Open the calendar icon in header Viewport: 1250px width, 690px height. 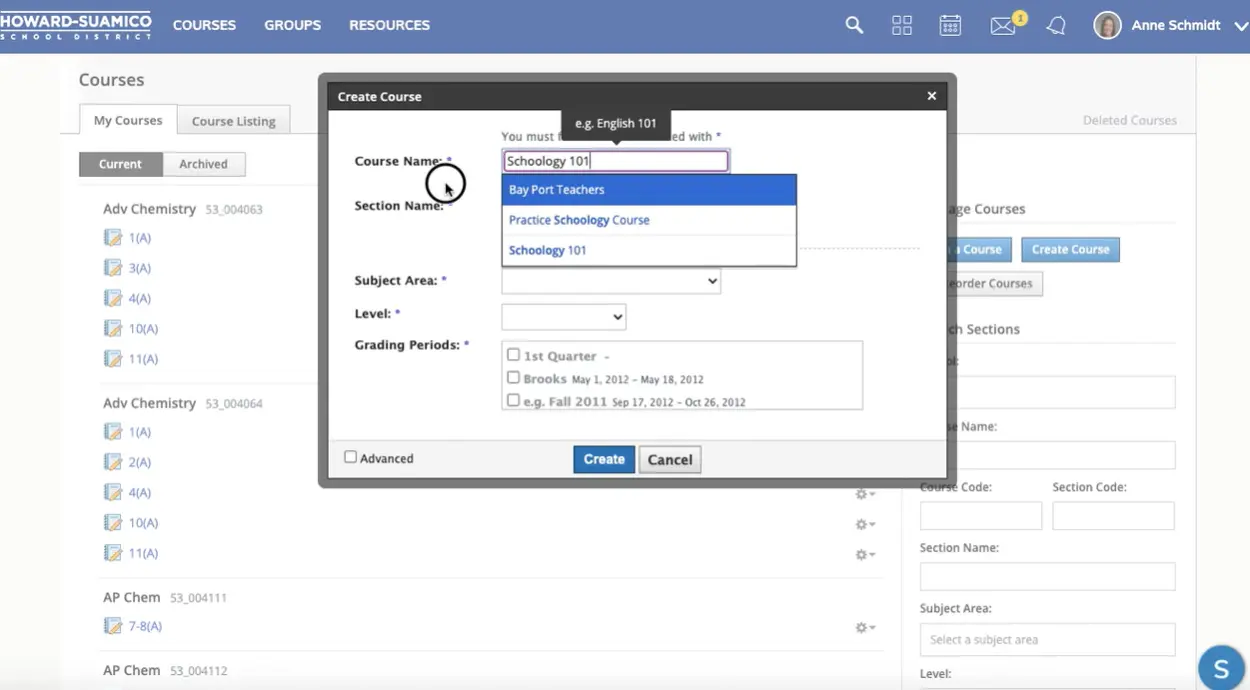coord(950,26)
